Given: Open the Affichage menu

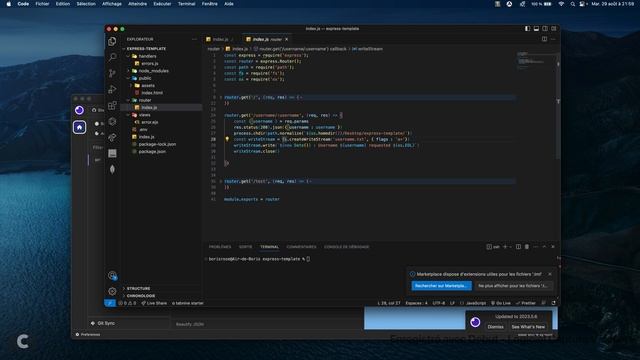Looking at the screenshot, I should 112,4.
